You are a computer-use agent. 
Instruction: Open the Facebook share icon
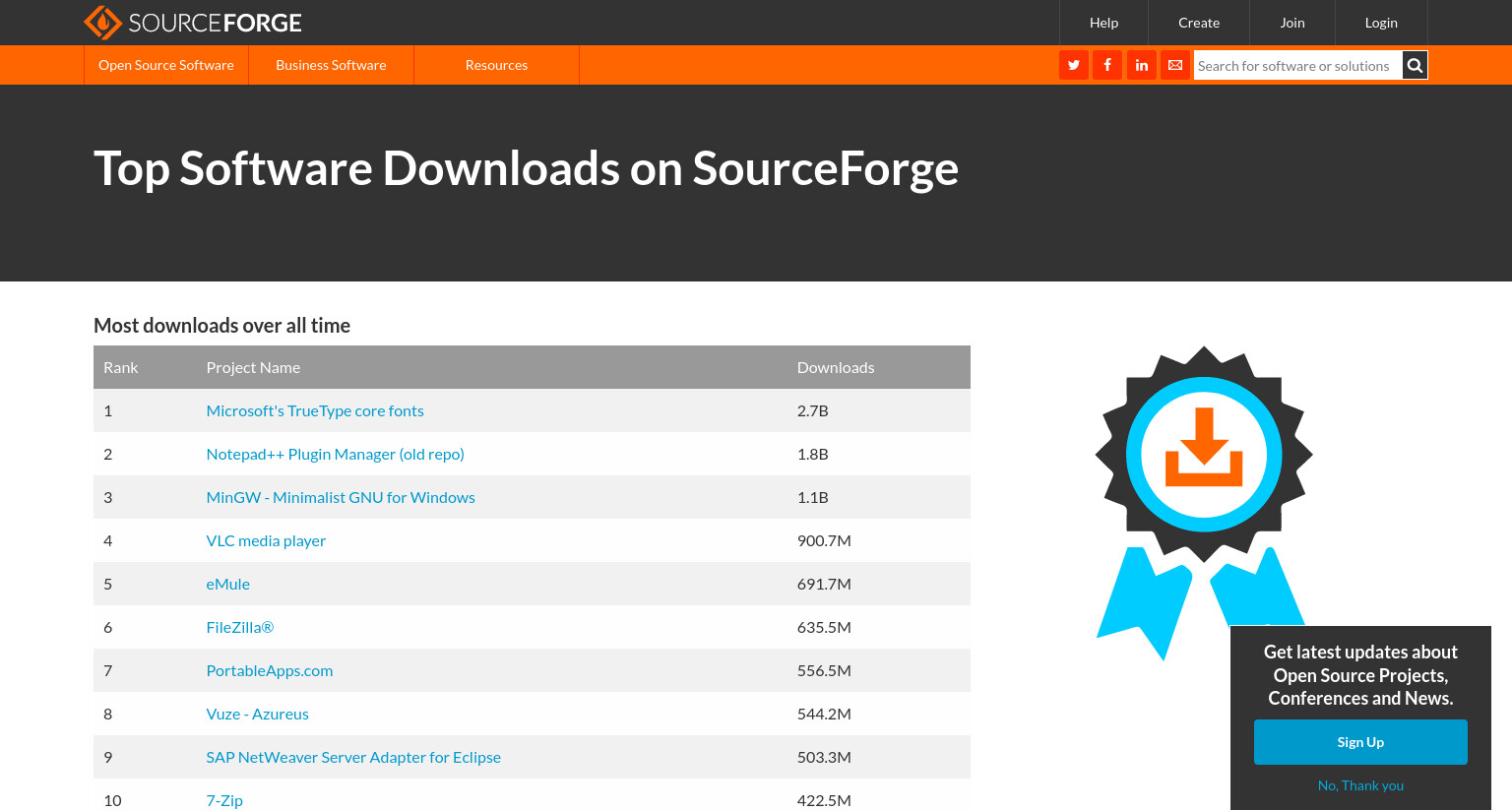(x=1107, y=65)
